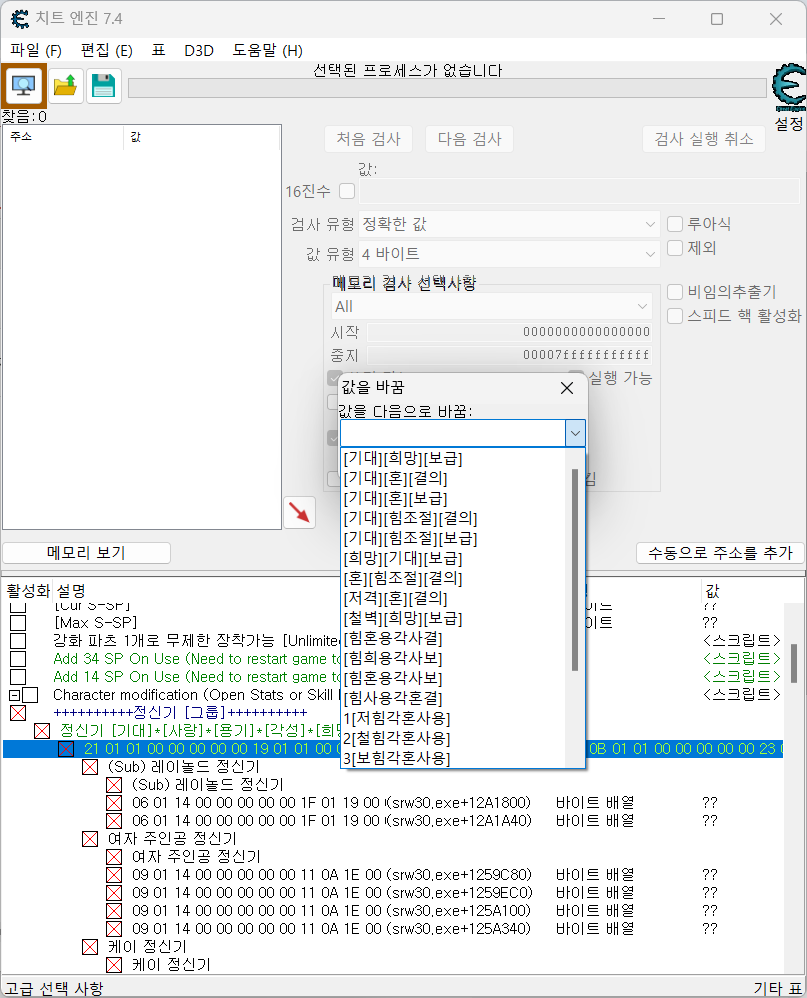Enable the 스피드 핵 활성화 checkbox

click(675, 315)
